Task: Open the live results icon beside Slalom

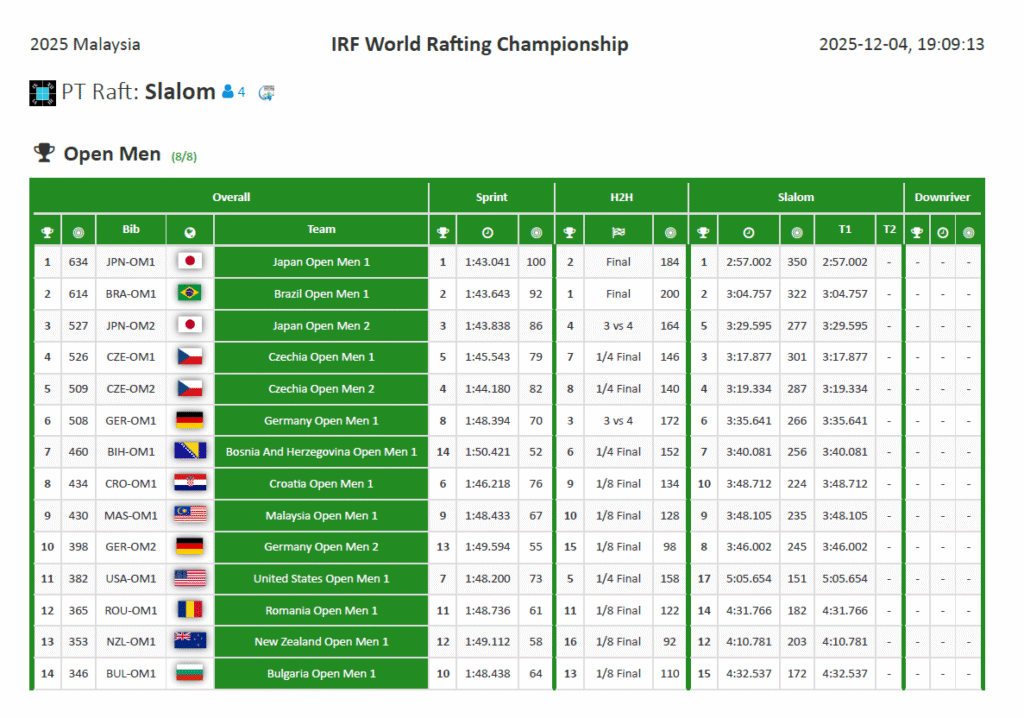Action: (266, 93)
